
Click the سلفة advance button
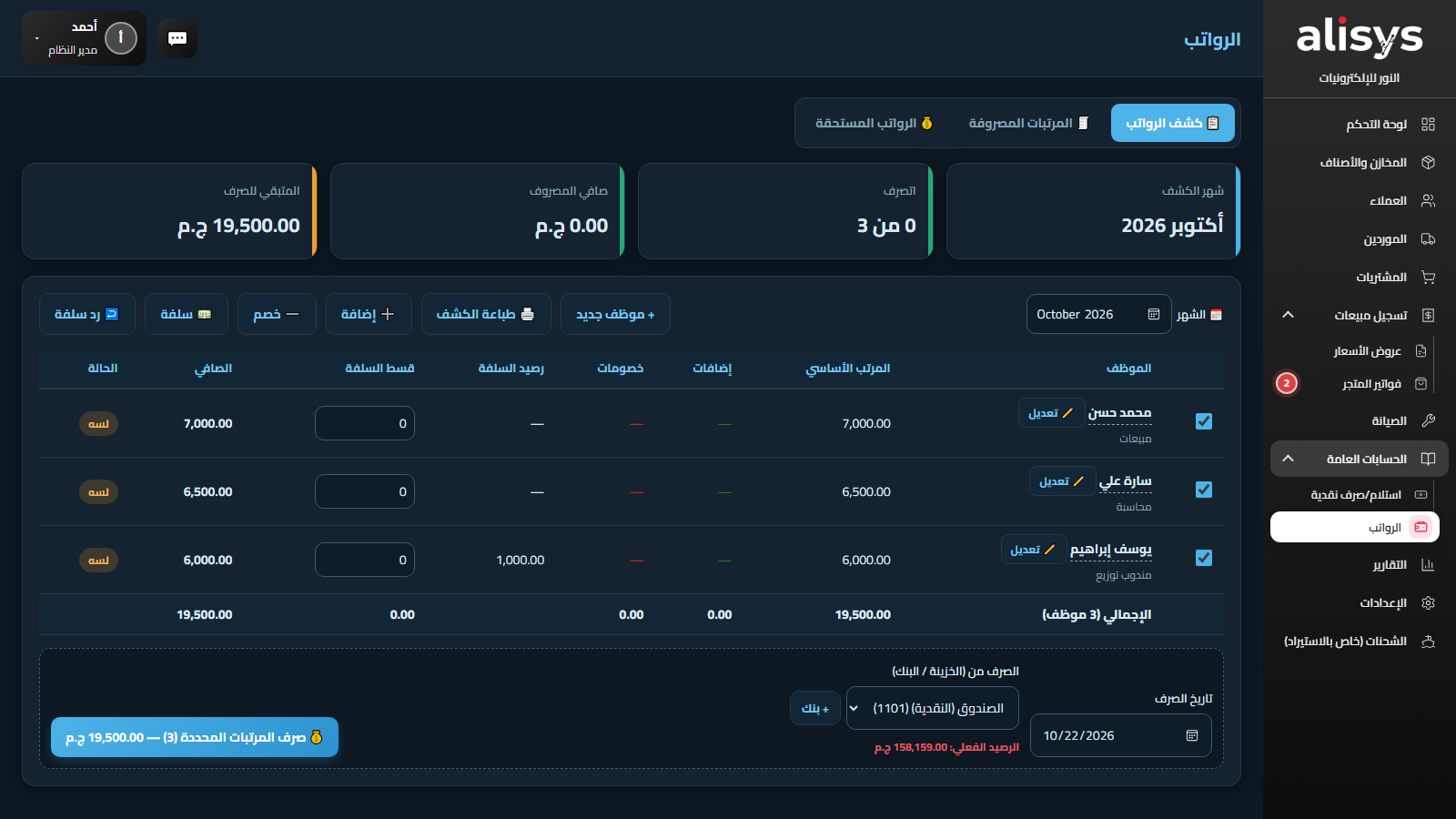(x=186, y=314)
